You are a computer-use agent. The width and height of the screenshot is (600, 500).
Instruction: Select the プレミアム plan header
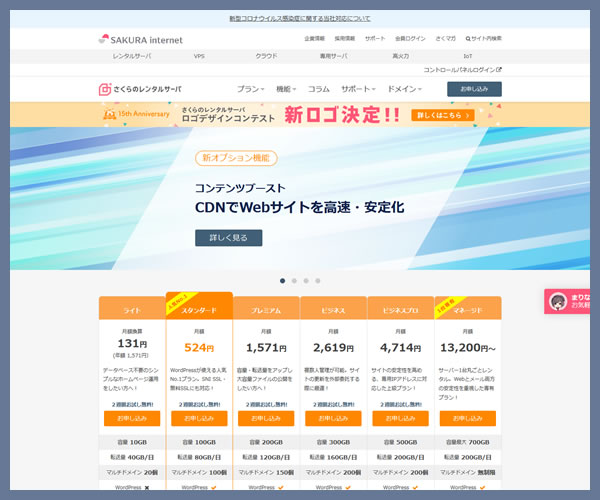266,308
